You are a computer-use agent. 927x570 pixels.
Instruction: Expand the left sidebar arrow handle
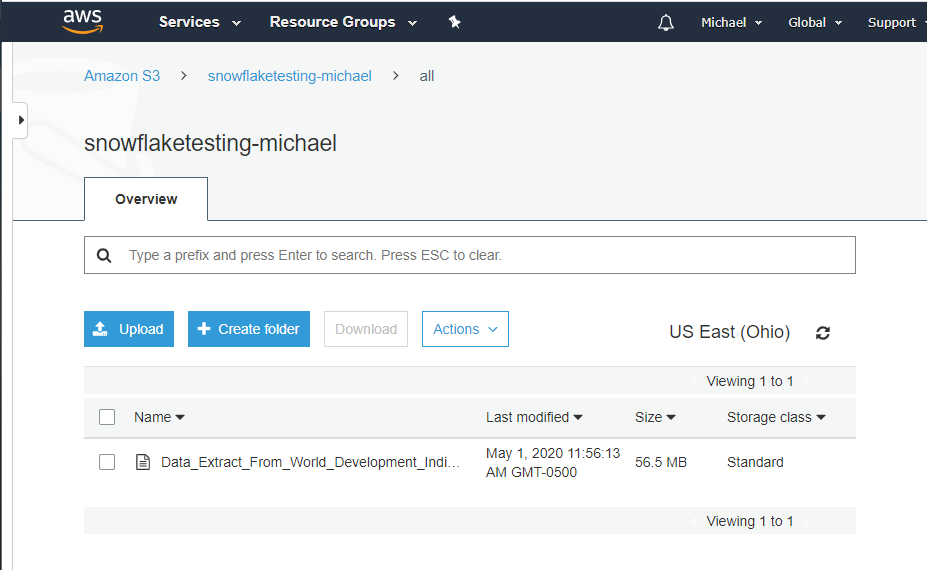pyautogui.click(x=21, y=120)
